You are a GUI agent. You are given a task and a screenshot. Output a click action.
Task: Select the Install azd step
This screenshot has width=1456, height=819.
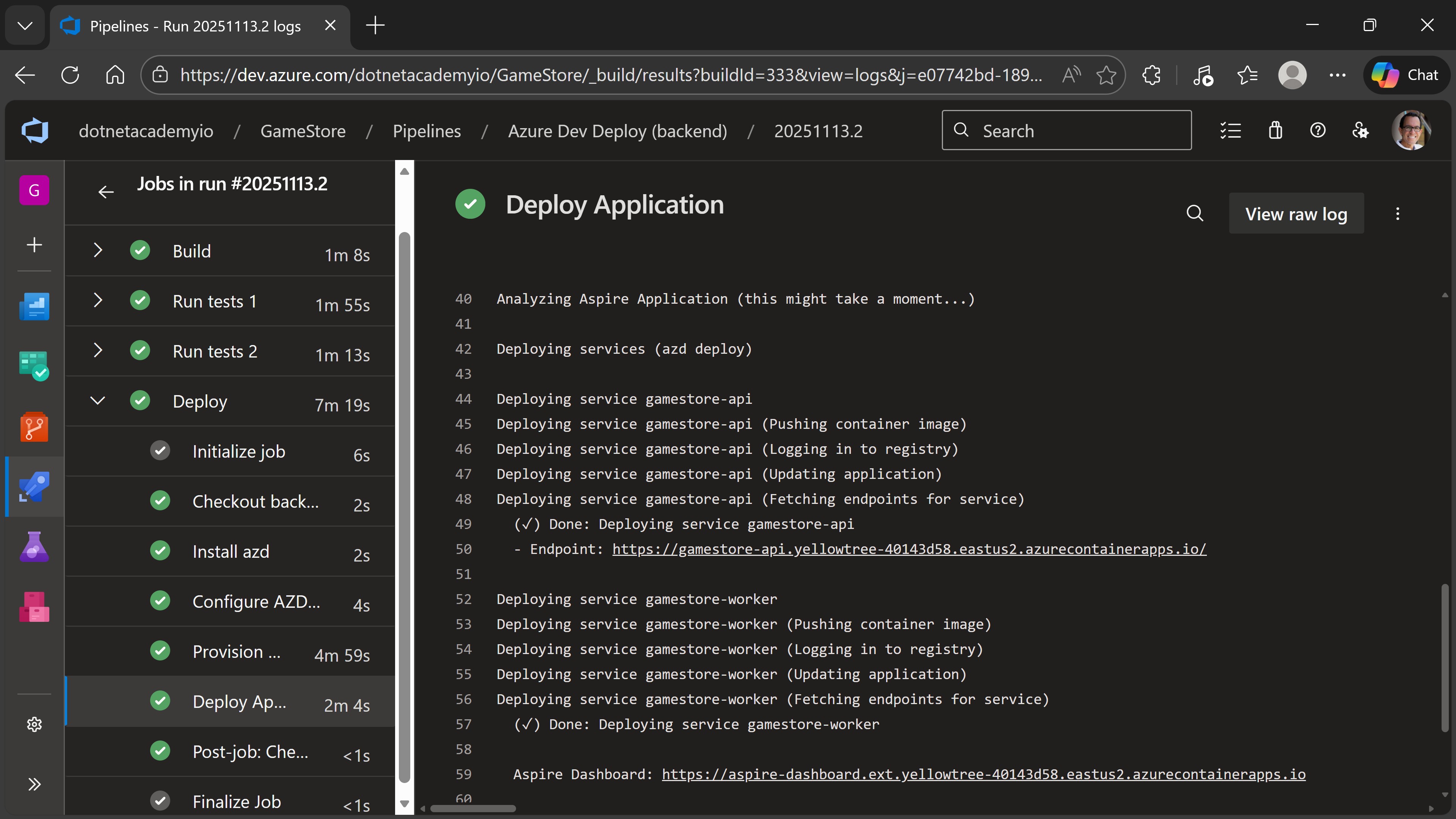tap(231, 551)
